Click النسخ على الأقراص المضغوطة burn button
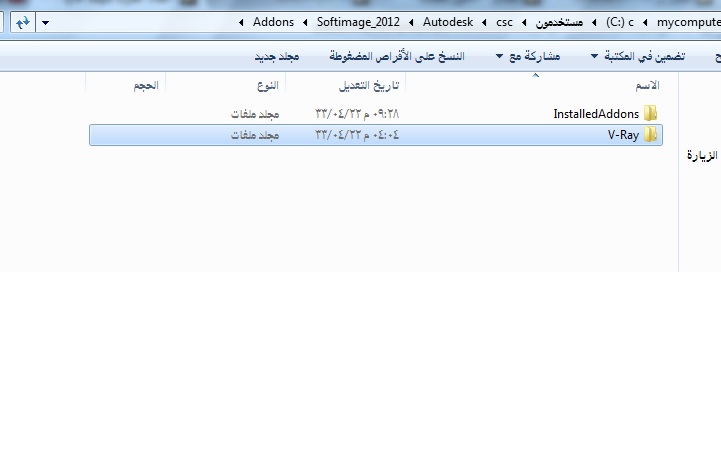The width and height of the screenshot is (721, 460). [x=397, y=56]
